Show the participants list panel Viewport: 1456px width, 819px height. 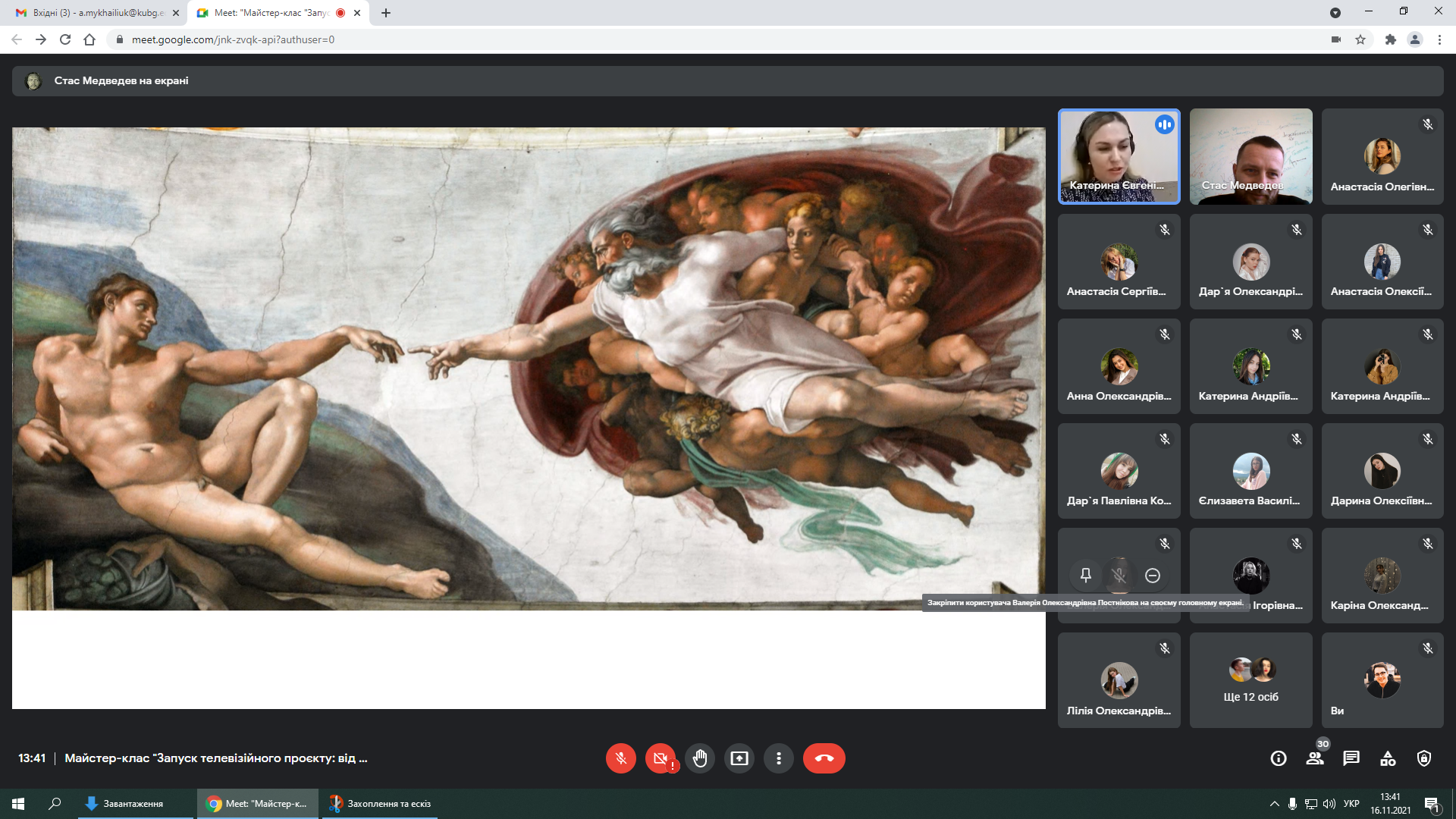click(1315, 758)
